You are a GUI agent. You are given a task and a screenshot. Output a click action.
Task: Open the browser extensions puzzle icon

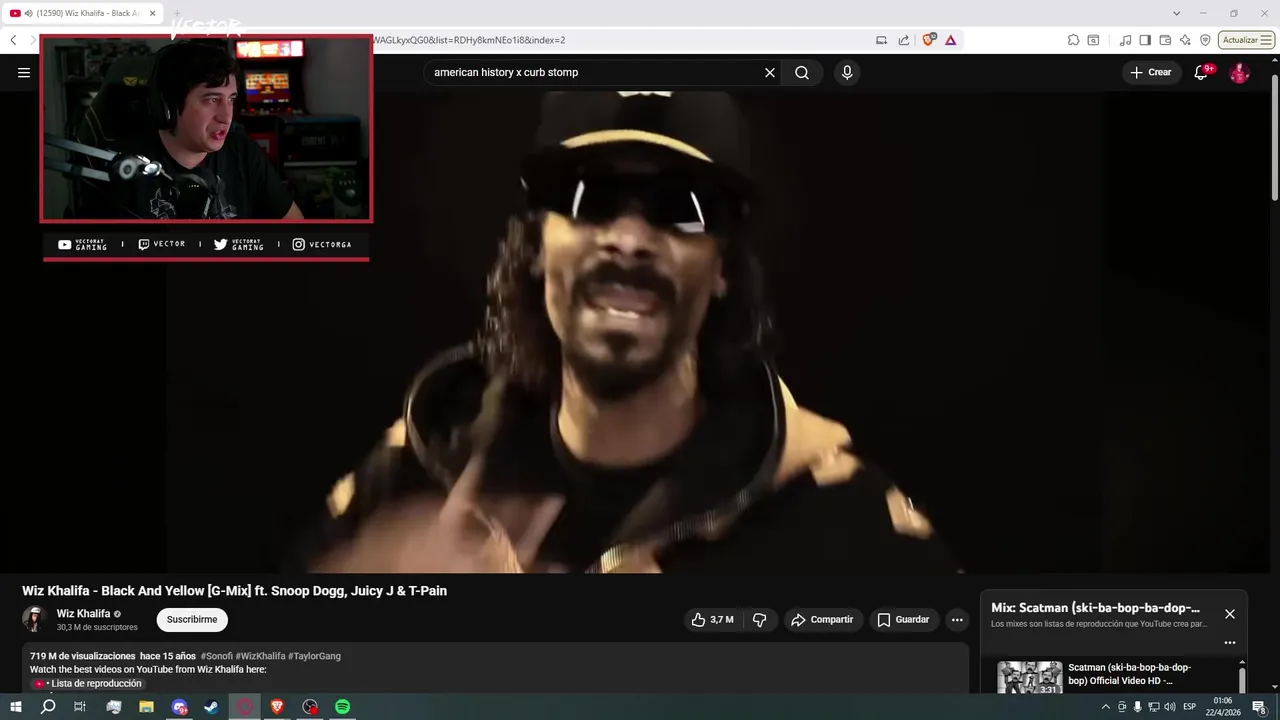tap(1073, 40)
